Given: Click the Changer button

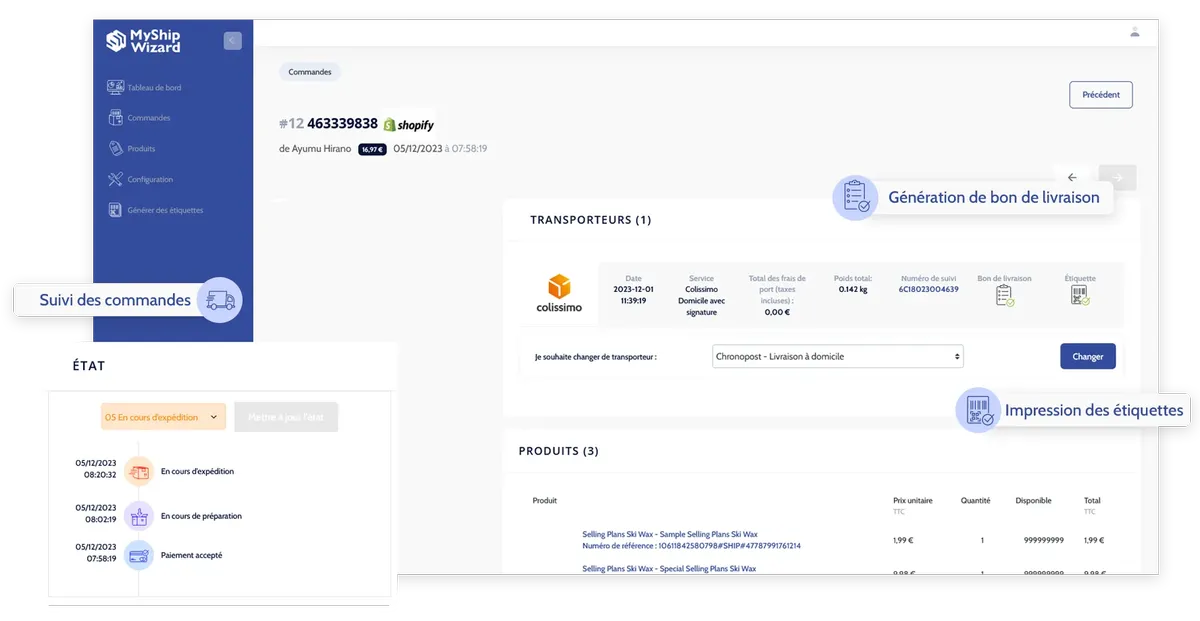Looking at the screenshot, I should [x=1088, y=356].
